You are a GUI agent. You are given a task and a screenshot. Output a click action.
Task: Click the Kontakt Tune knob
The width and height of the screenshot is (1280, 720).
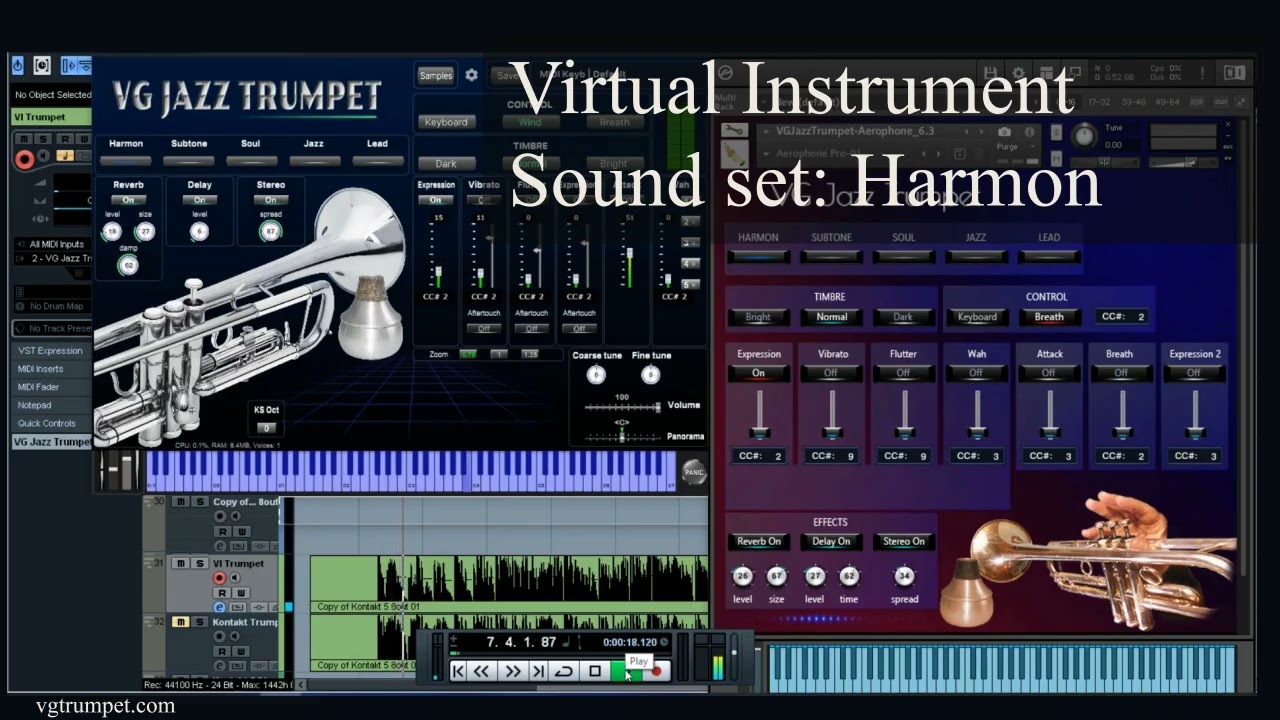(1084, 137)
